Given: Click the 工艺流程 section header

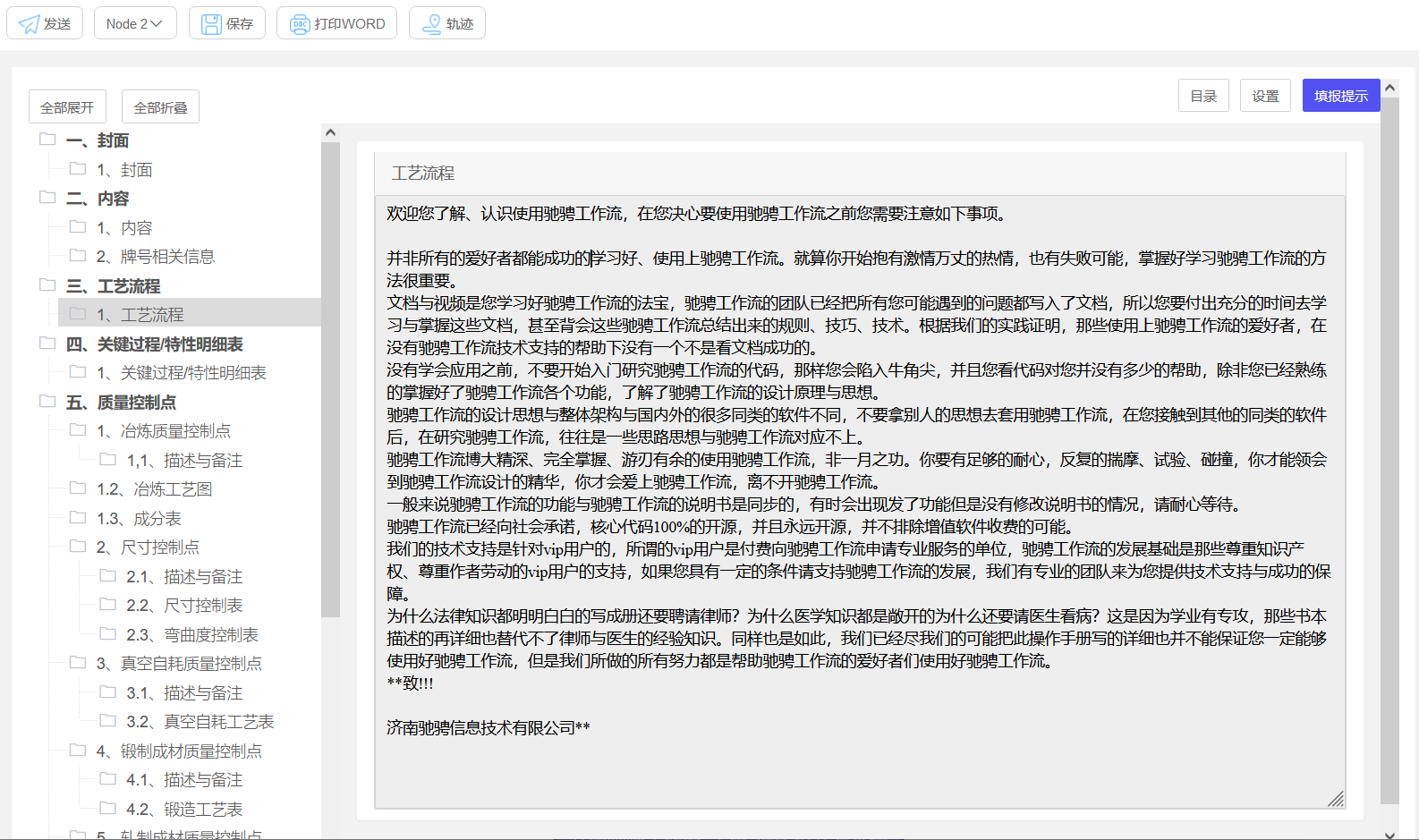Looking at the screenshot, I should pos(860,174).
